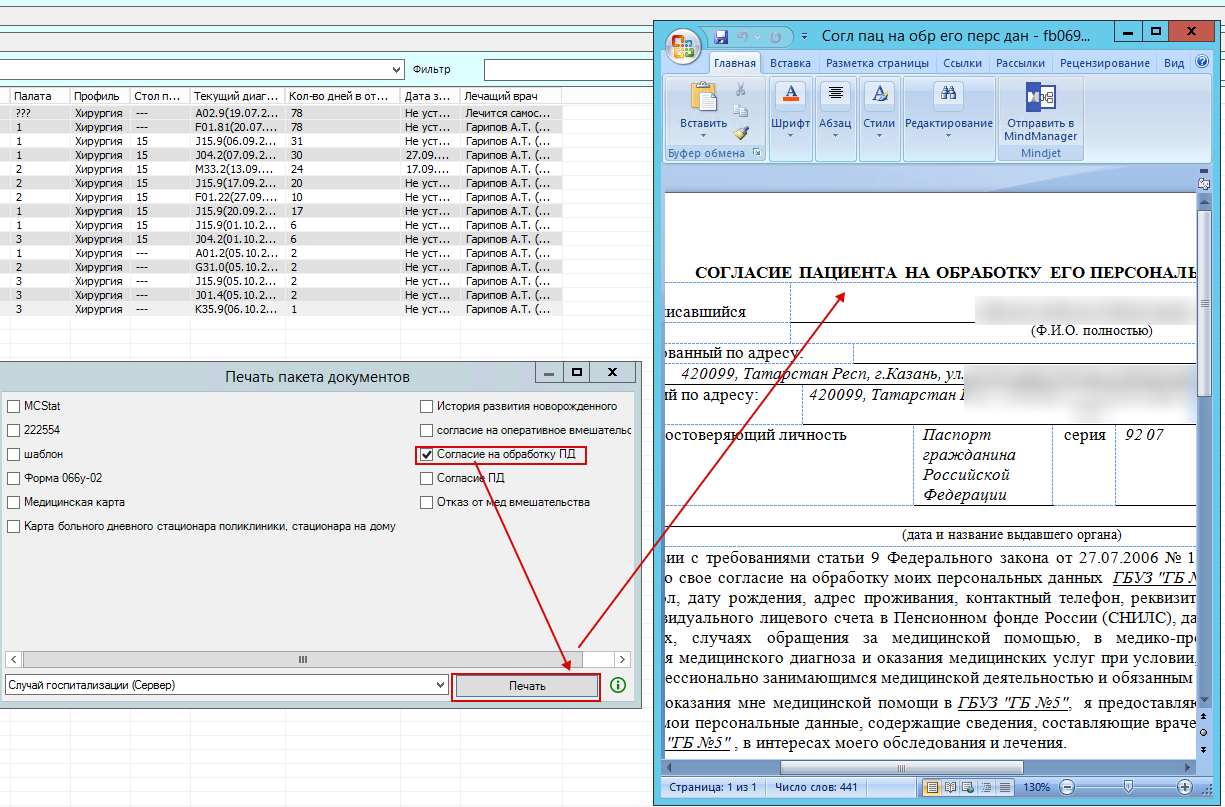Customize the Quick Access Toolbar dropdown

click(x=804, y=36)
